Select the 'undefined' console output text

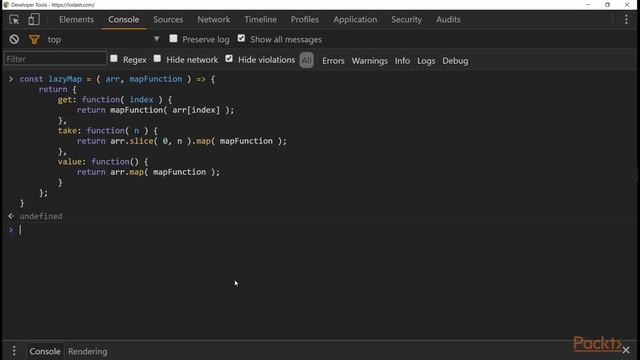(x=41, y=216)
